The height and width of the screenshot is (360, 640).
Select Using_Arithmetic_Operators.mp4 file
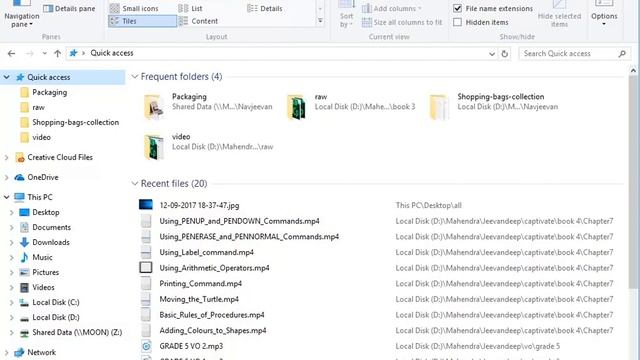(214, 268)
